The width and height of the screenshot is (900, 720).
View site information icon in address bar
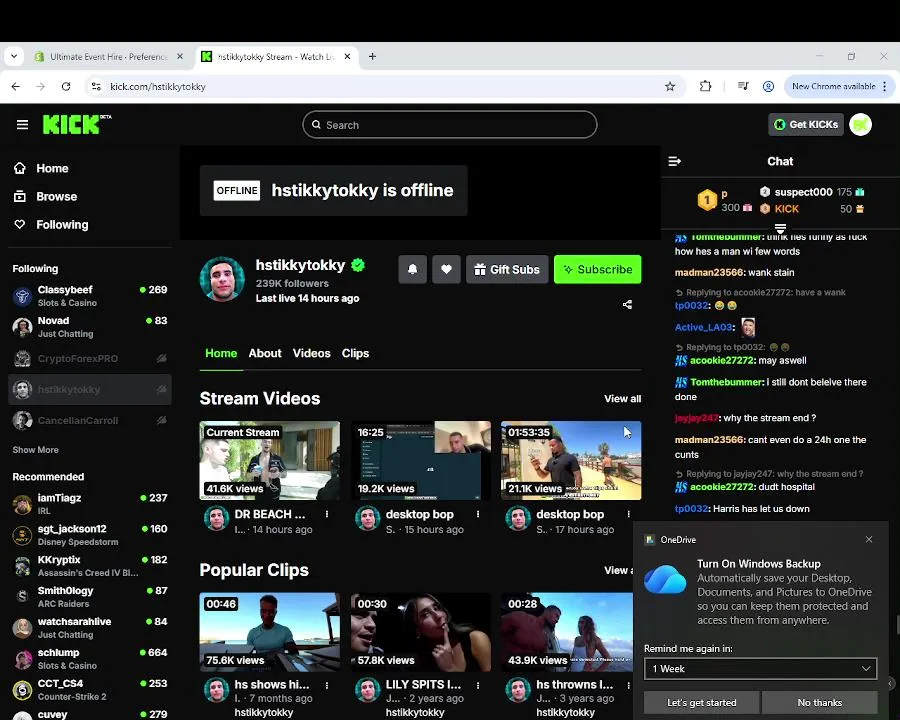click(96, 87)
